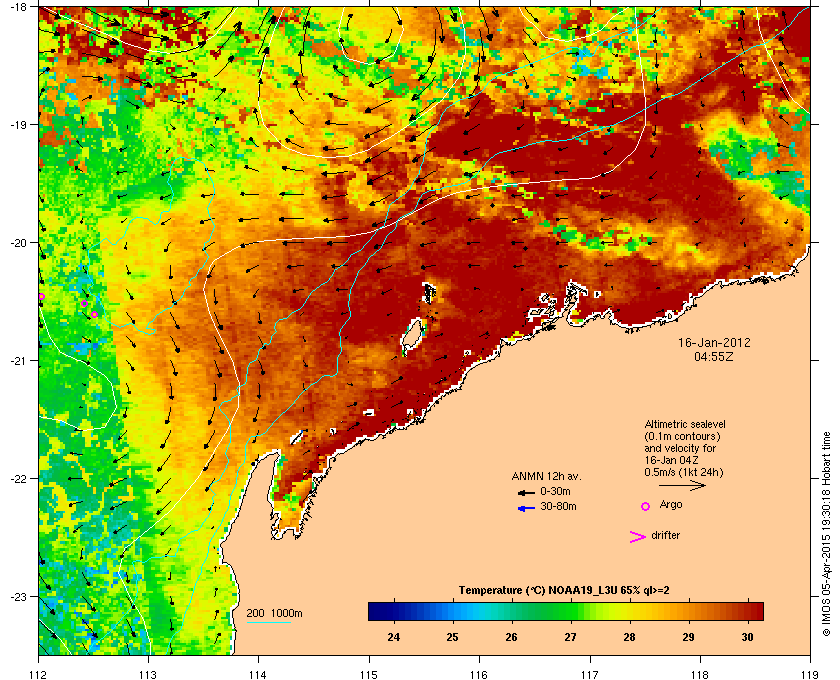Click the colorbar tick label 26
The height and width of the screenshot is (680, 840).
(x=511, y=637)
